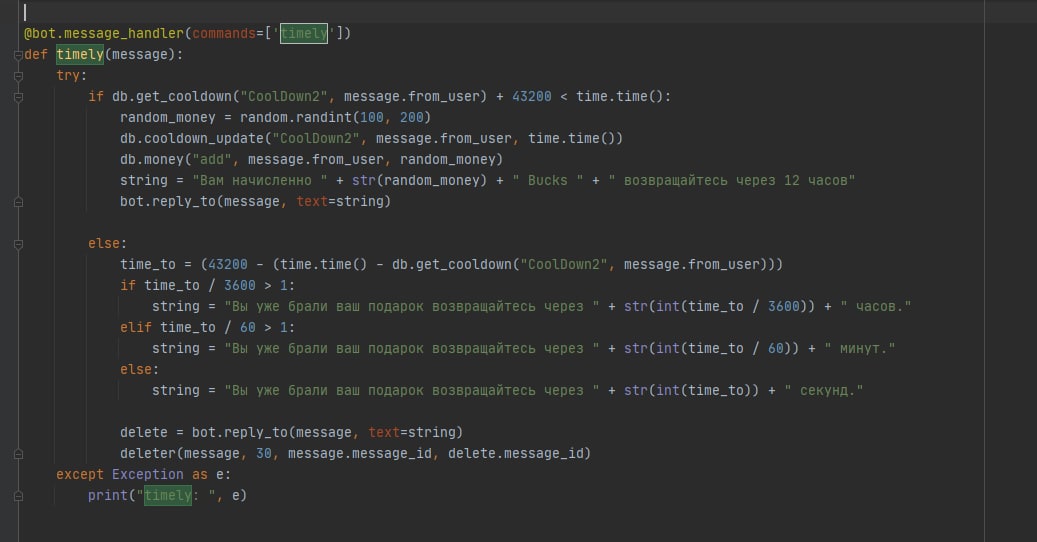Image resolution: width=1037 pixels, height=542 pixels.
Task: Click the "Вам начисленно " string
Action: [x=260, y=180]
